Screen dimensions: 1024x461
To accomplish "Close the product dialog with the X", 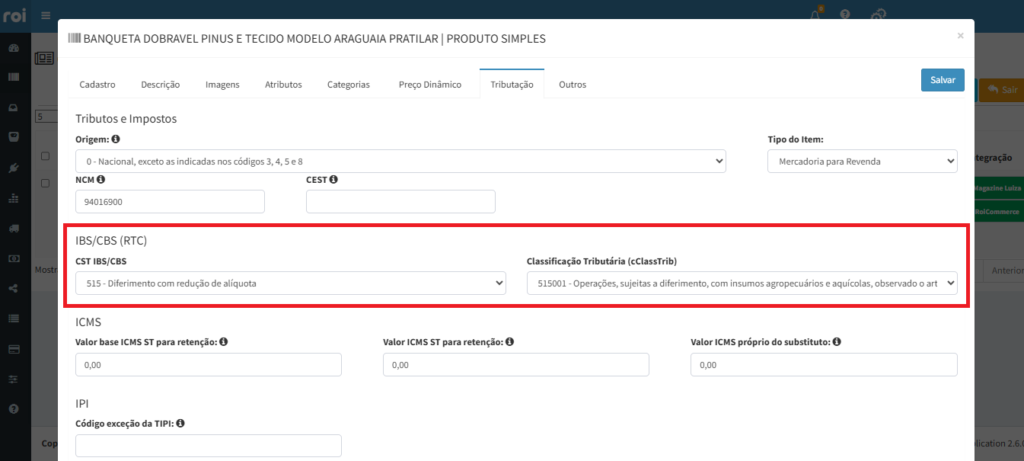I will [x=960, y=35].
